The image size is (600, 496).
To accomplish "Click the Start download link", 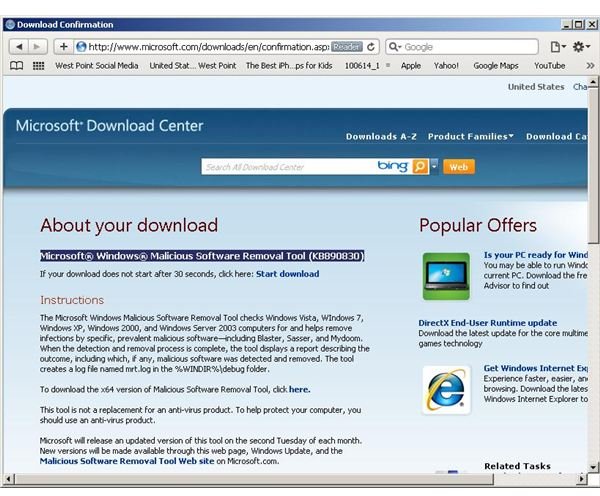I will pyautogui.click(x=287, y=274).
